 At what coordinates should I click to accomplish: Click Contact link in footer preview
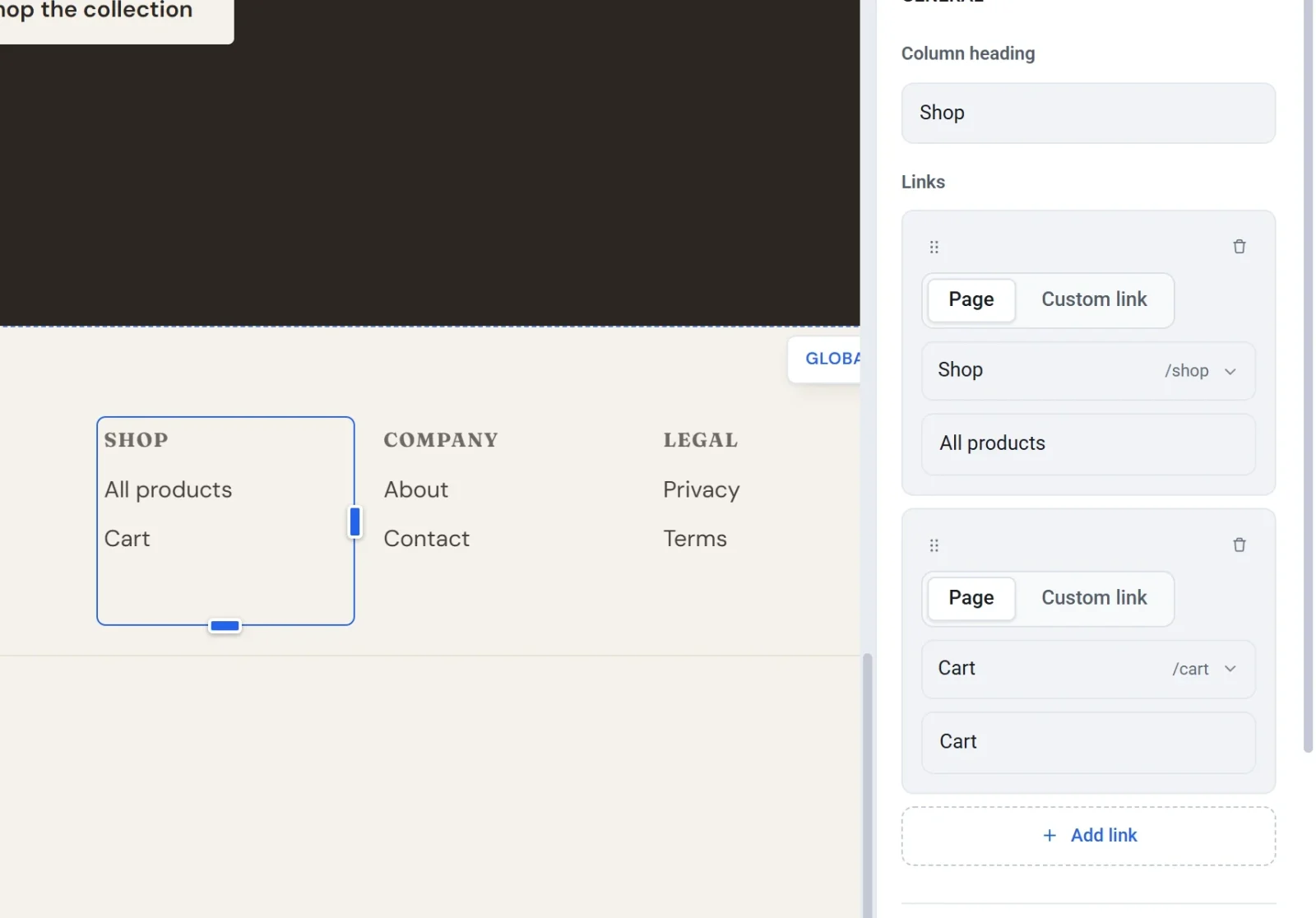pyautogui.click(x=427, y=539)
